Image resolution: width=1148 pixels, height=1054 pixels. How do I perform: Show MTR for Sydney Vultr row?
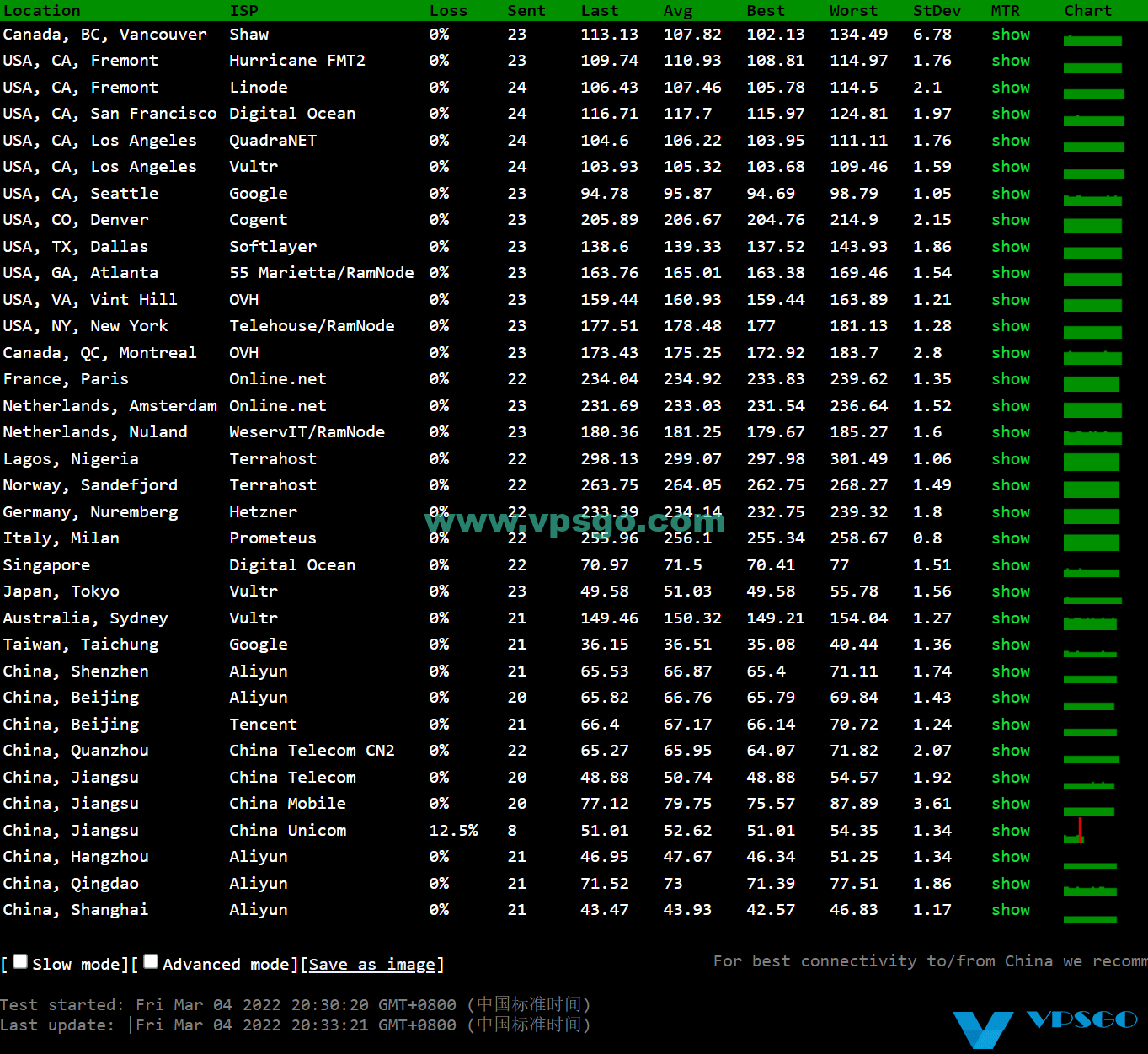coord(1011,618)
